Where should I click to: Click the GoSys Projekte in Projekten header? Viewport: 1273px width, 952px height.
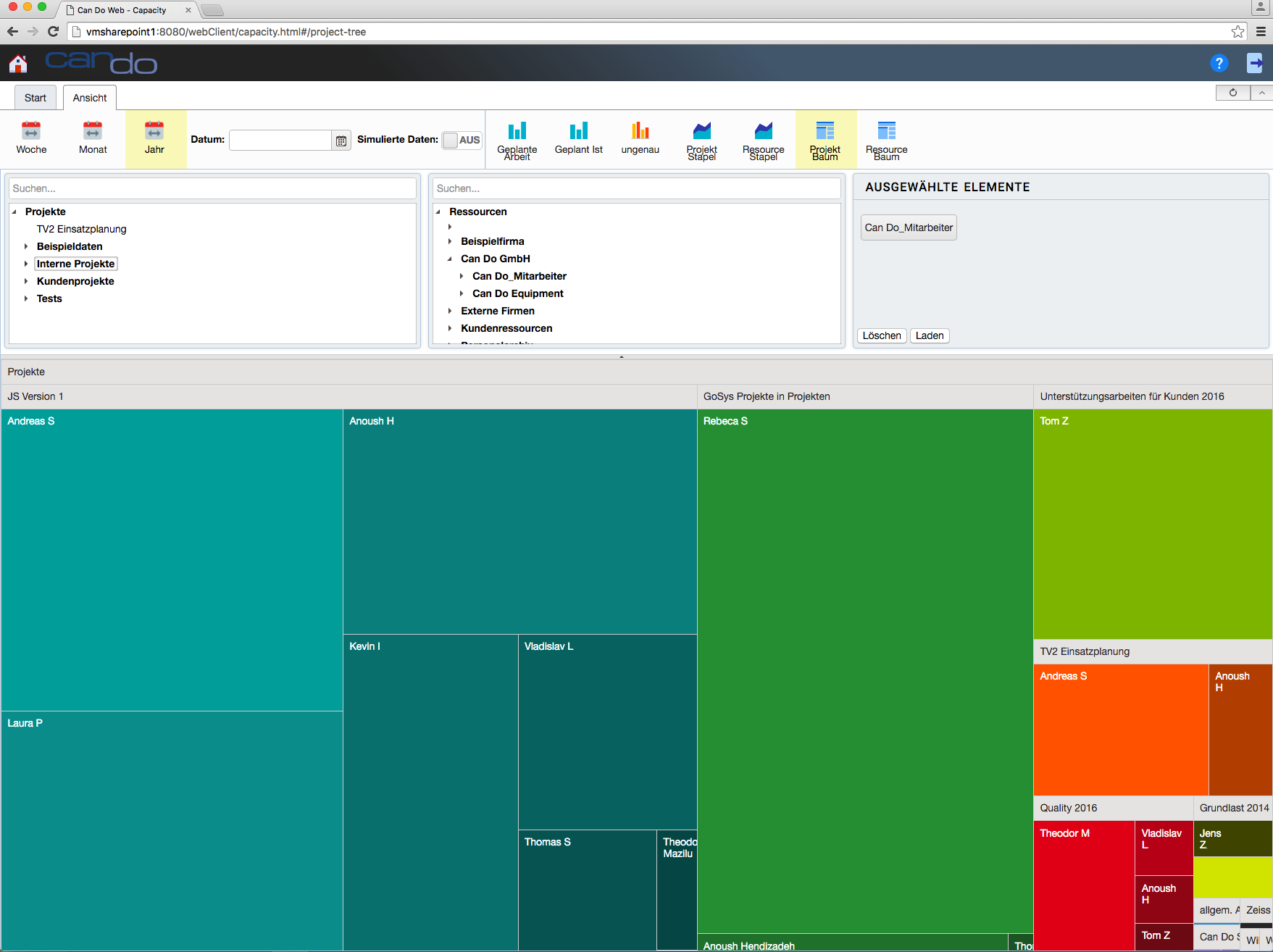865,396
